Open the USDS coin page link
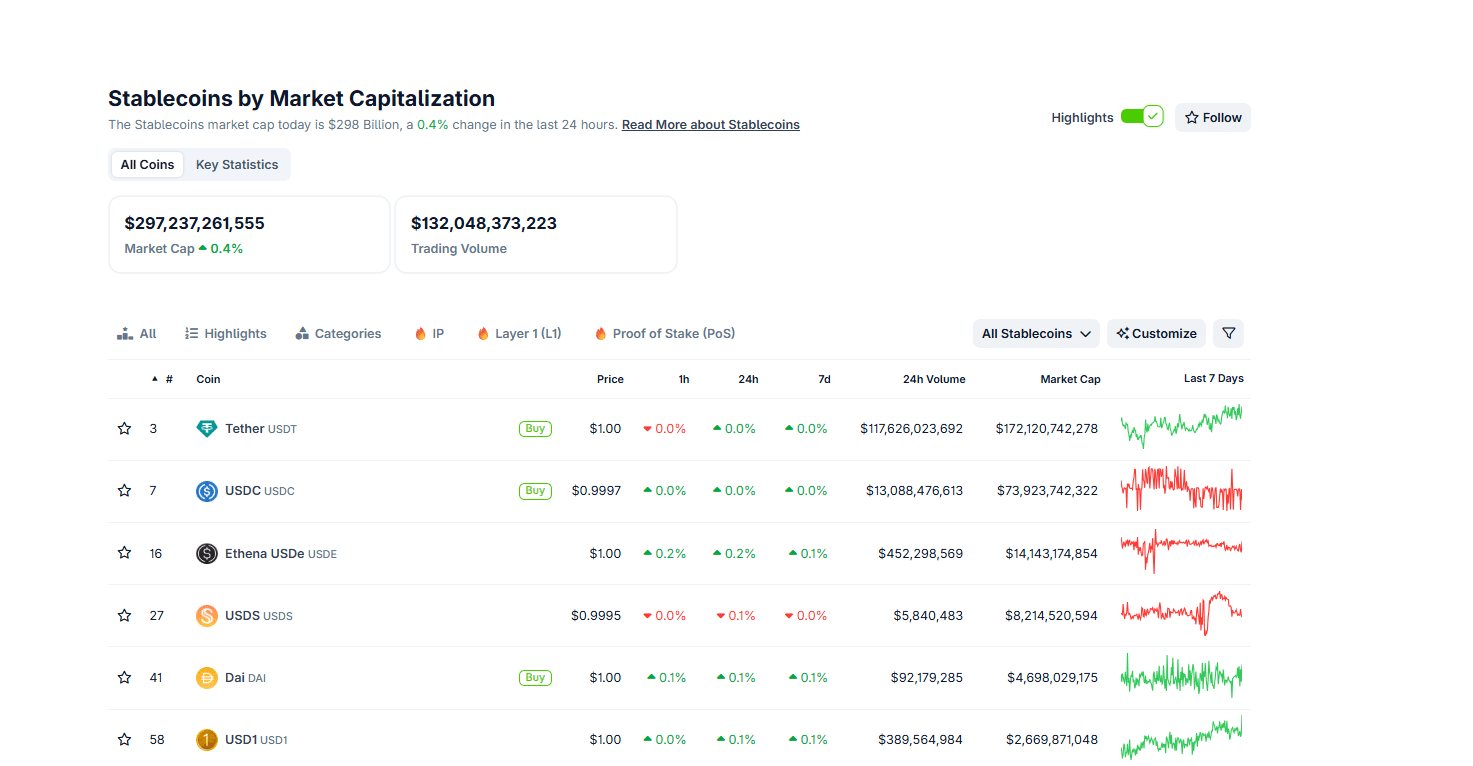This screenshot has width=1473, height=766. point(259,616)
